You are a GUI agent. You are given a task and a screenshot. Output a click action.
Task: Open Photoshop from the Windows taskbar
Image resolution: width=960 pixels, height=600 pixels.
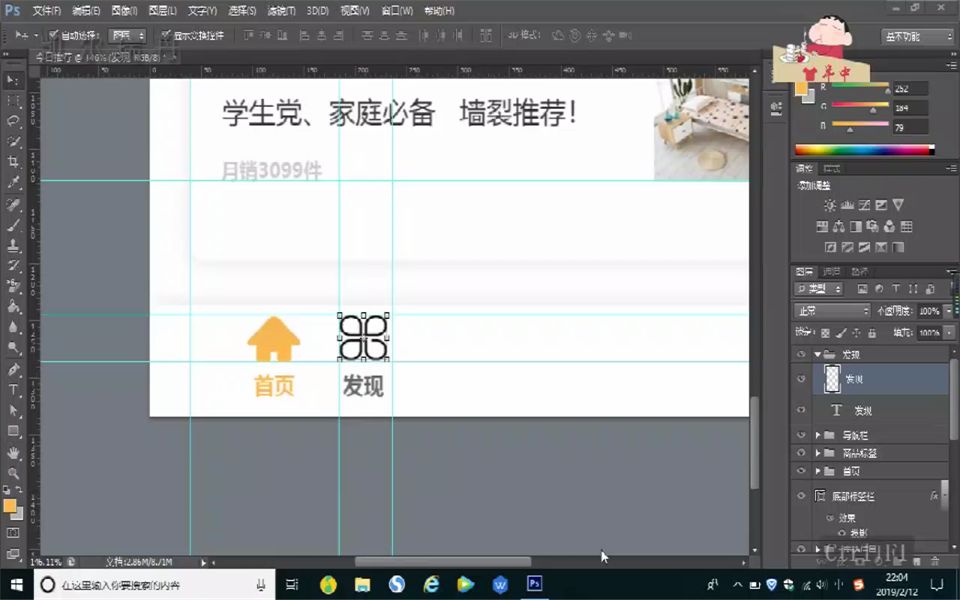coord(535,583)
